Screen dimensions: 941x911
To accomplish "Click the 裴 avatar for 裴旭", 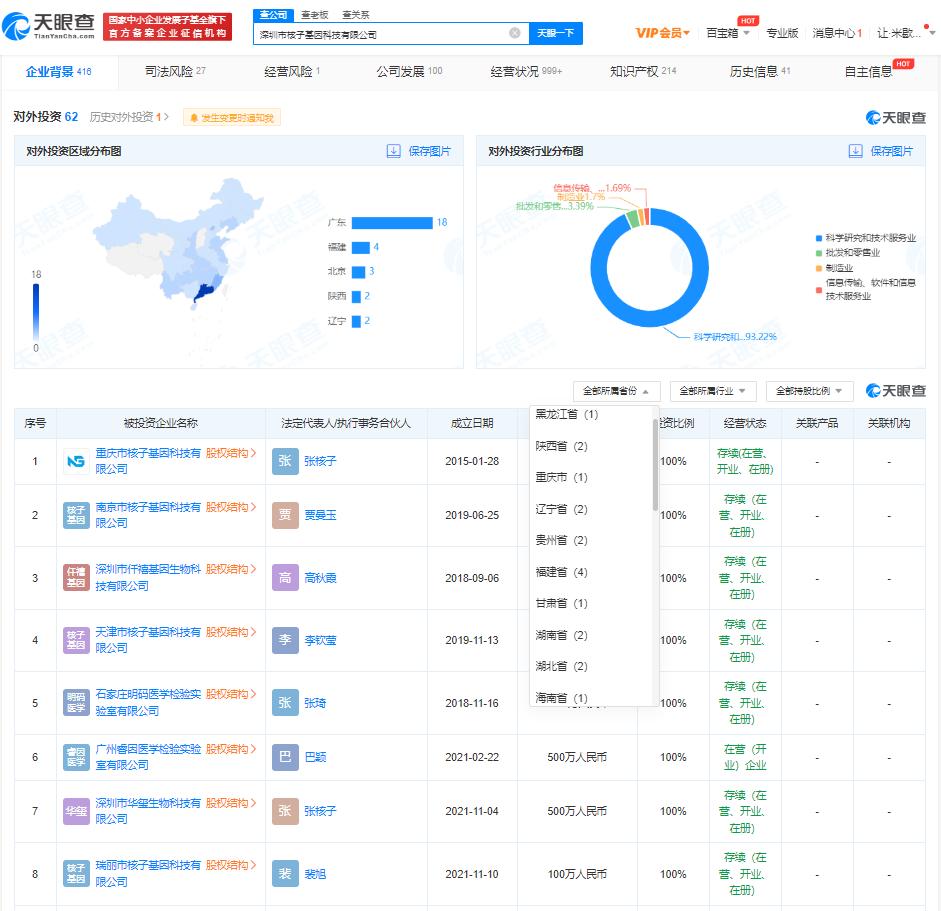I will point(285,873).
